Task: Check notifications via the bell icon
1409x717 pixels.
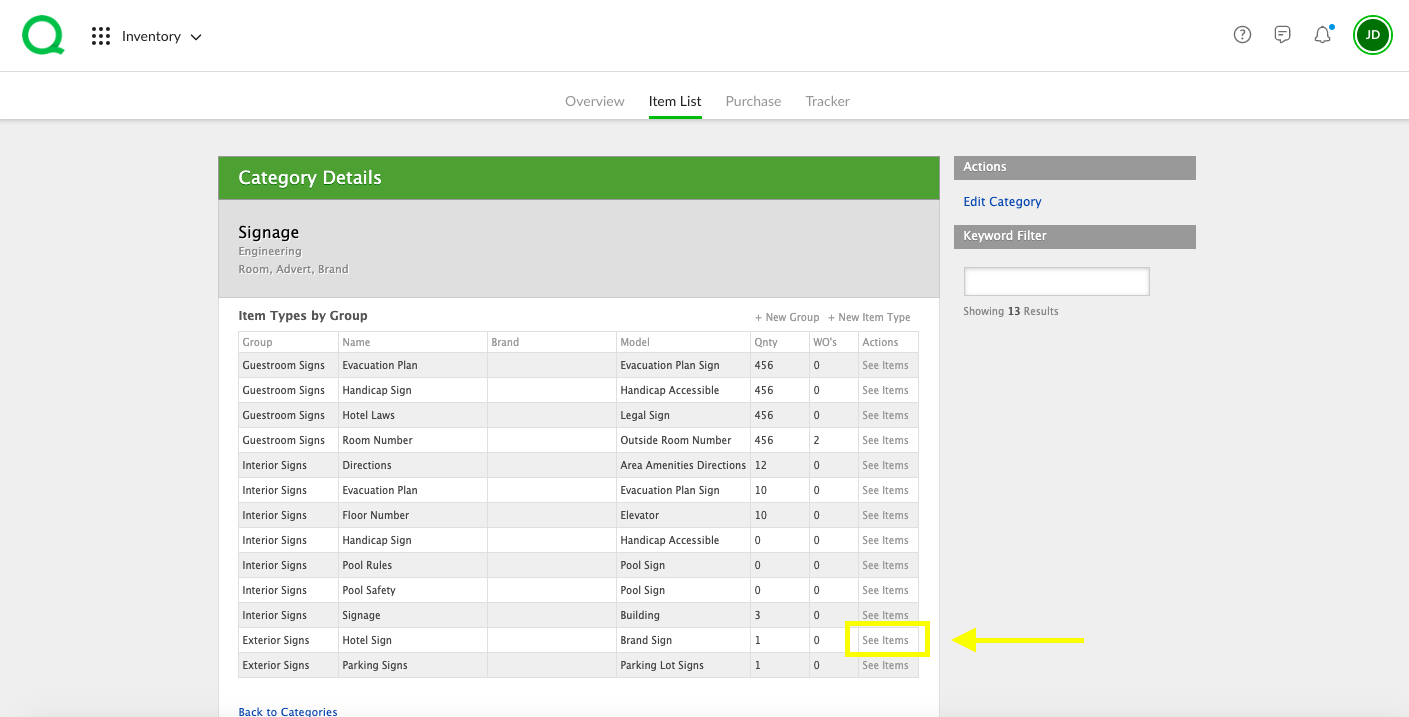Action: 1322,34
